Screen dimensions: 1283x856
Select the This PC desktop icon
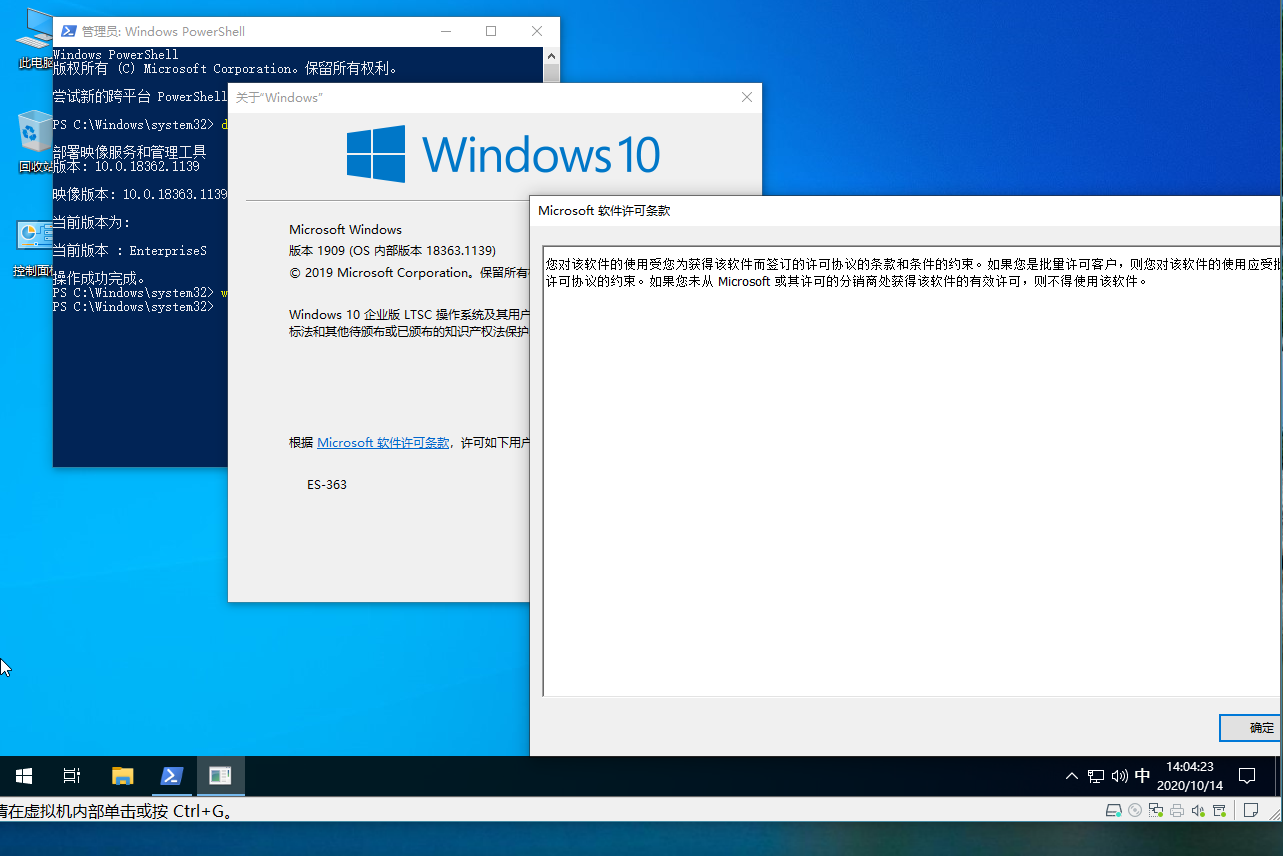click(34, 40)
